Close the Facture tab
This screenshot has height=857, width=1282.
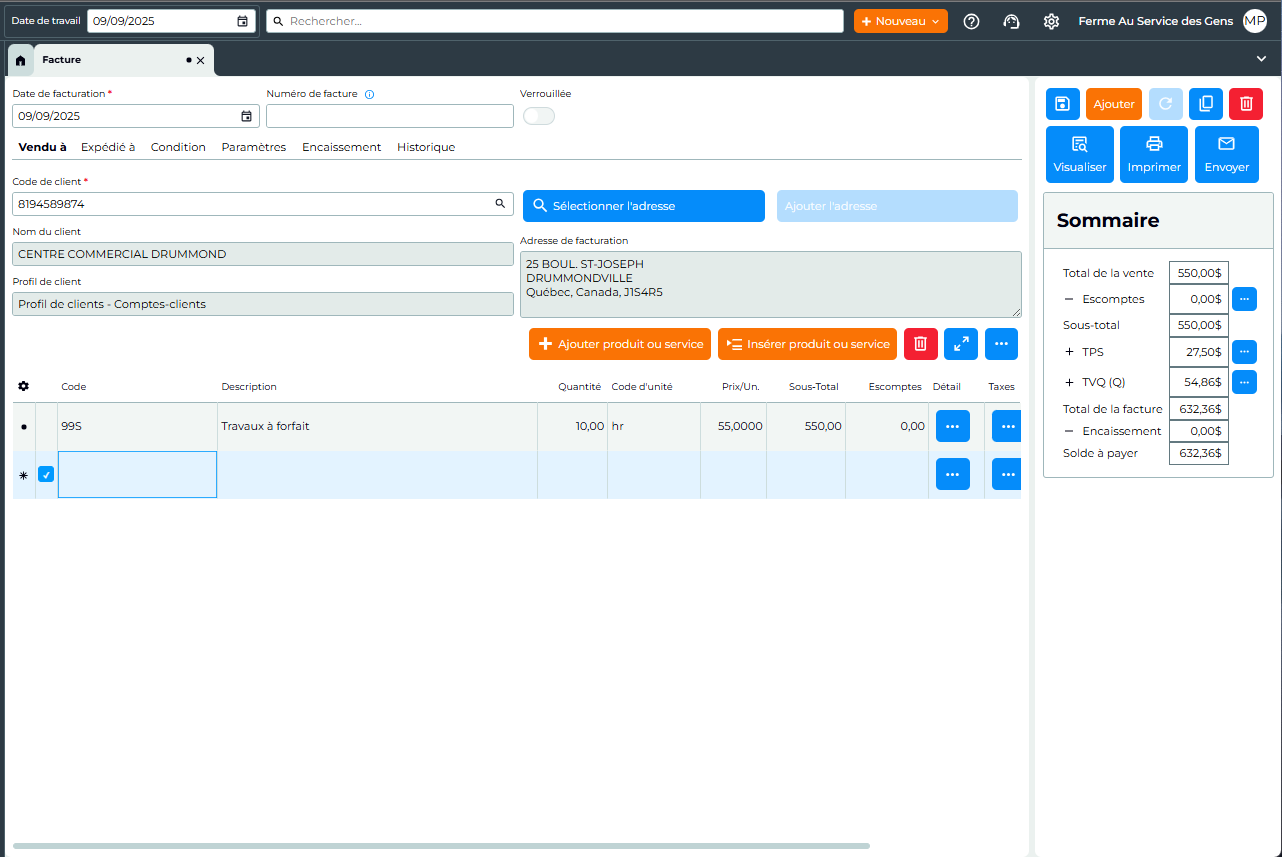200,60
